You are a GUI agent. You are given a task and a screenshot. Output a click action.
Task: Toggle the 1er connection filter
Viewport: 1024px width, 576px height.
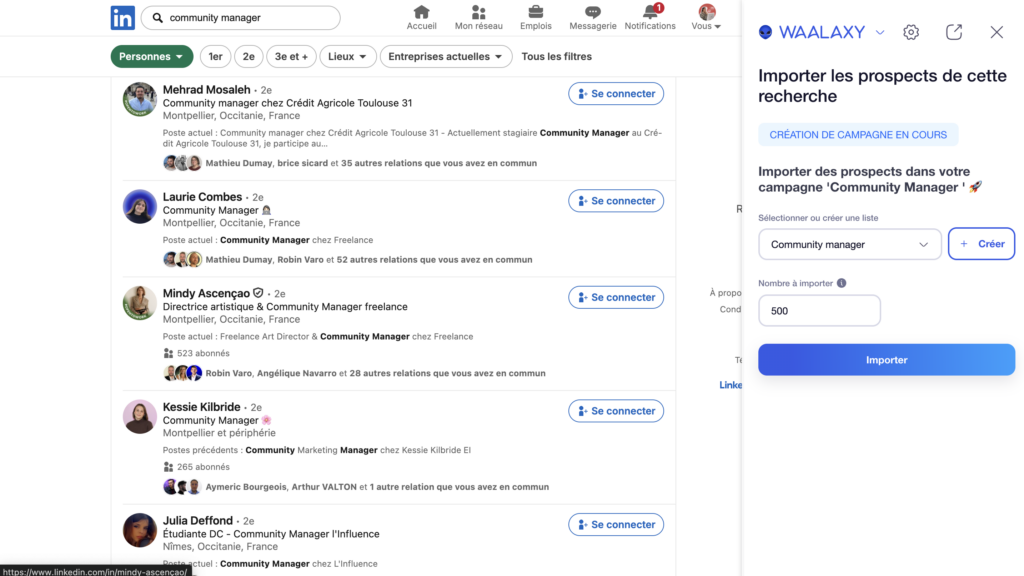(x=215, y=56)
